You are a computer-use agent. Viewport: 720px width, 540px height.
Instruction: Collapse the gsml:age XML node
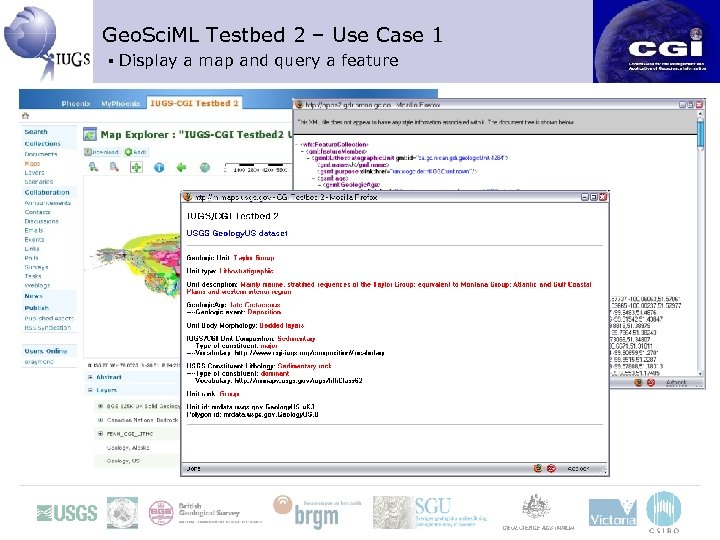tap(314, 178)
